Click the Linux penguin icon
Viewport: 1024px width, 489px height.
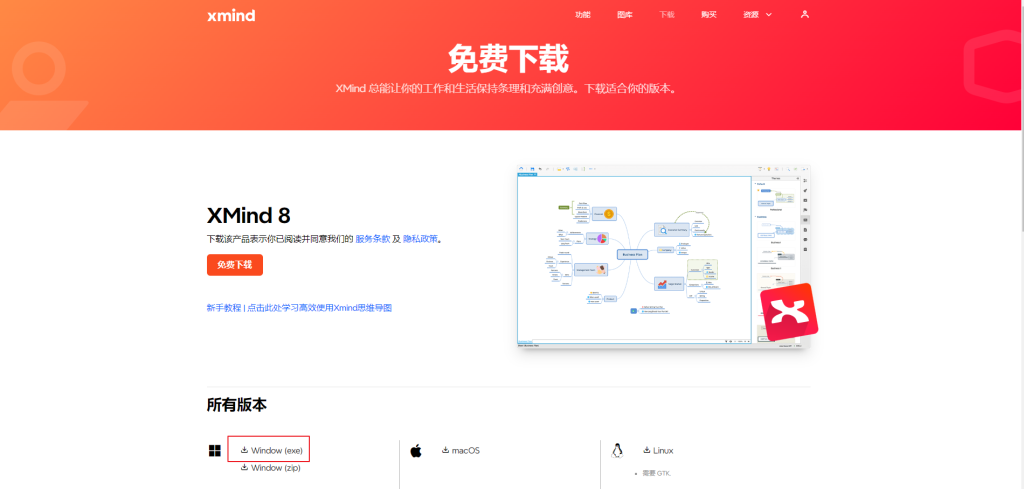pyautogui.click(x=616, y=450)
